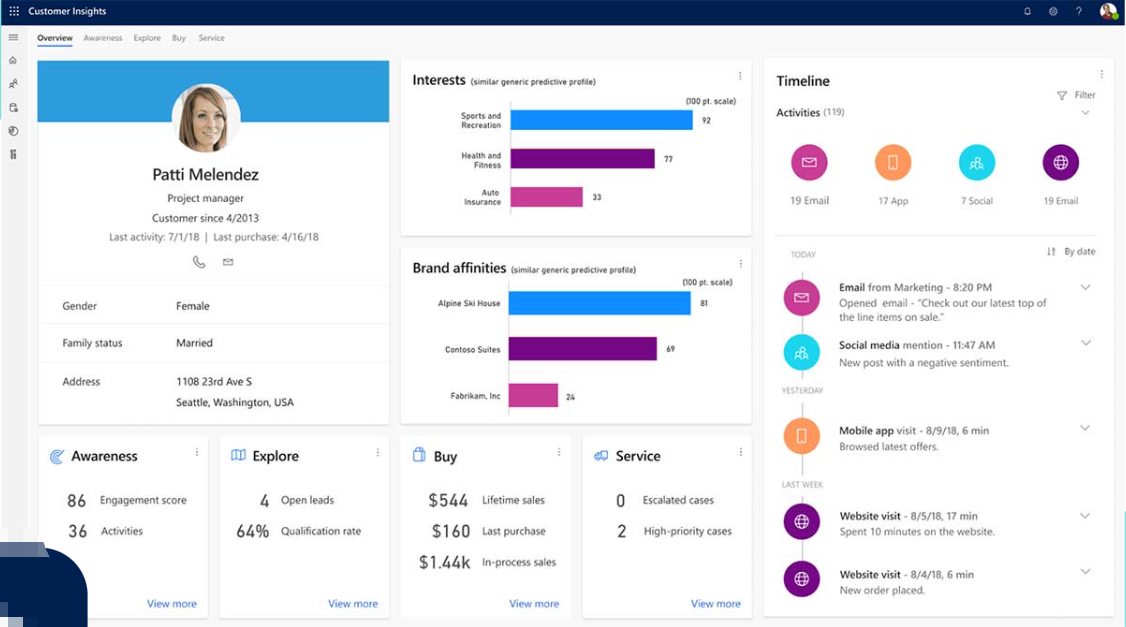Click the envelope icon under Patti's profile
1126x627 pixels.
(228, 262)
